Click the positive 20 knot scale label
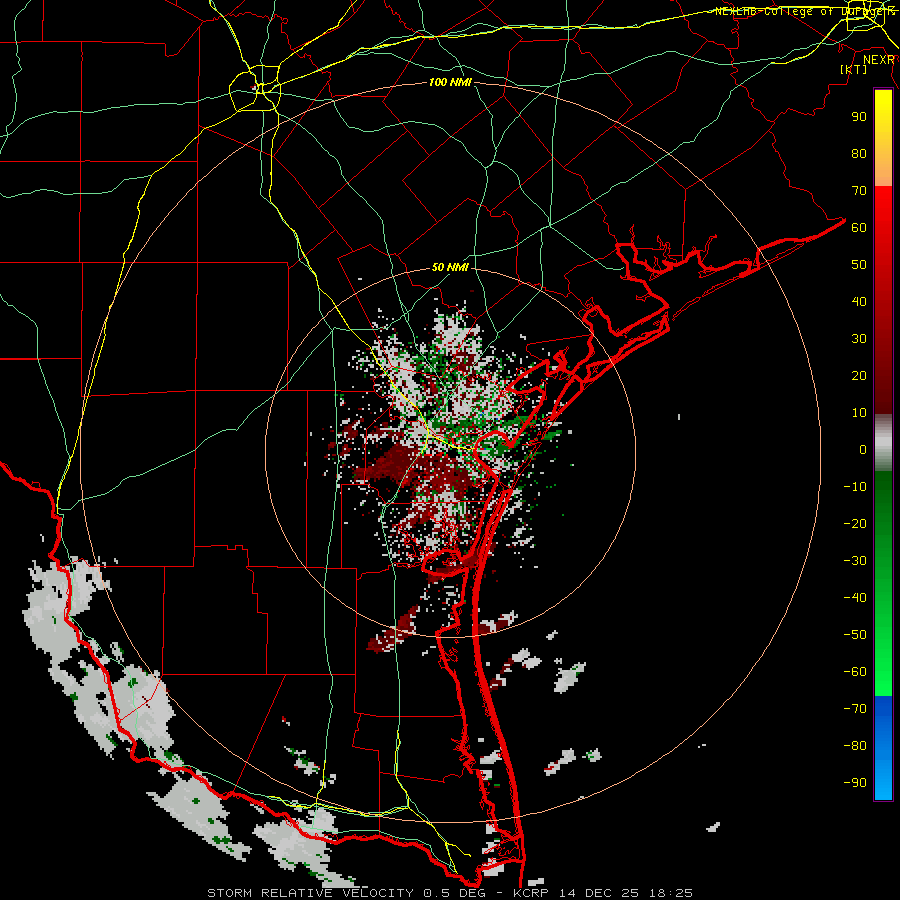Screen dimensions: 900x900 point(859,375)
